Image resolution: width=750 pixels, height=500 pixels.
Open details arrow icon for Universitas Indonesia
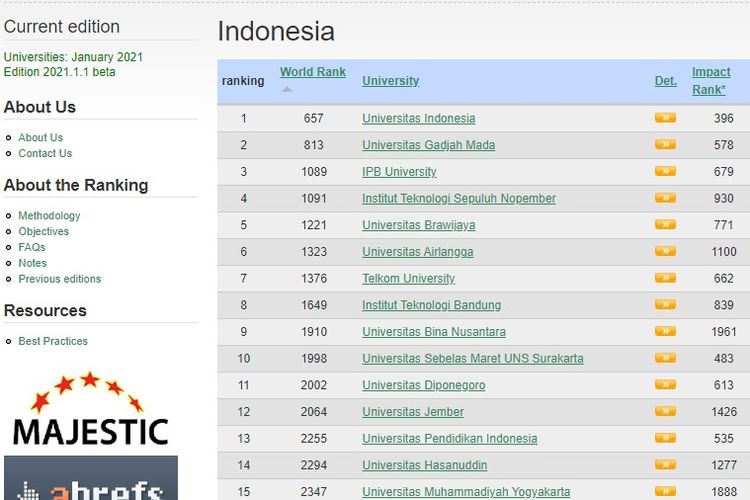tap(665, 118)
